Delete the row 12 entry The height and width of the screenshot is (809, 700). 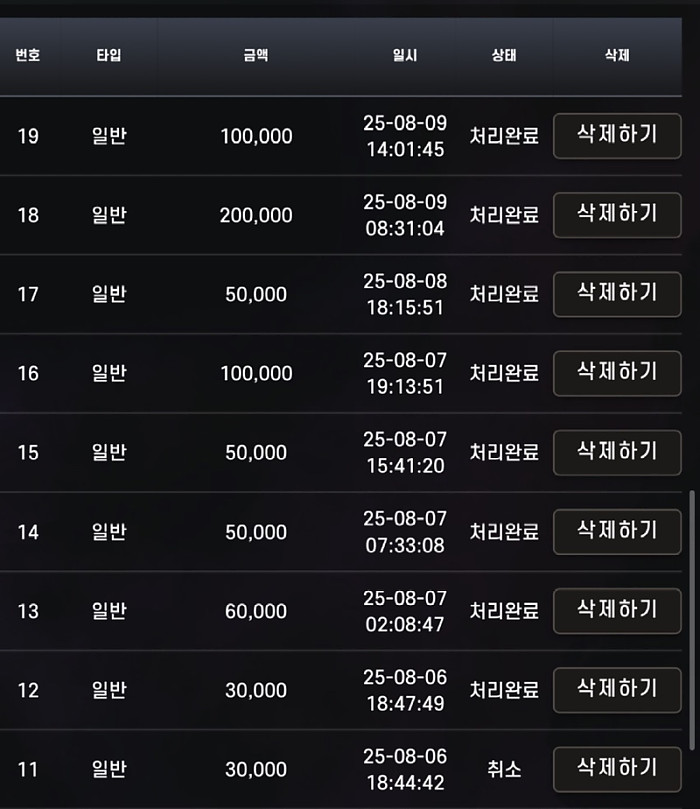pos(617,689)
